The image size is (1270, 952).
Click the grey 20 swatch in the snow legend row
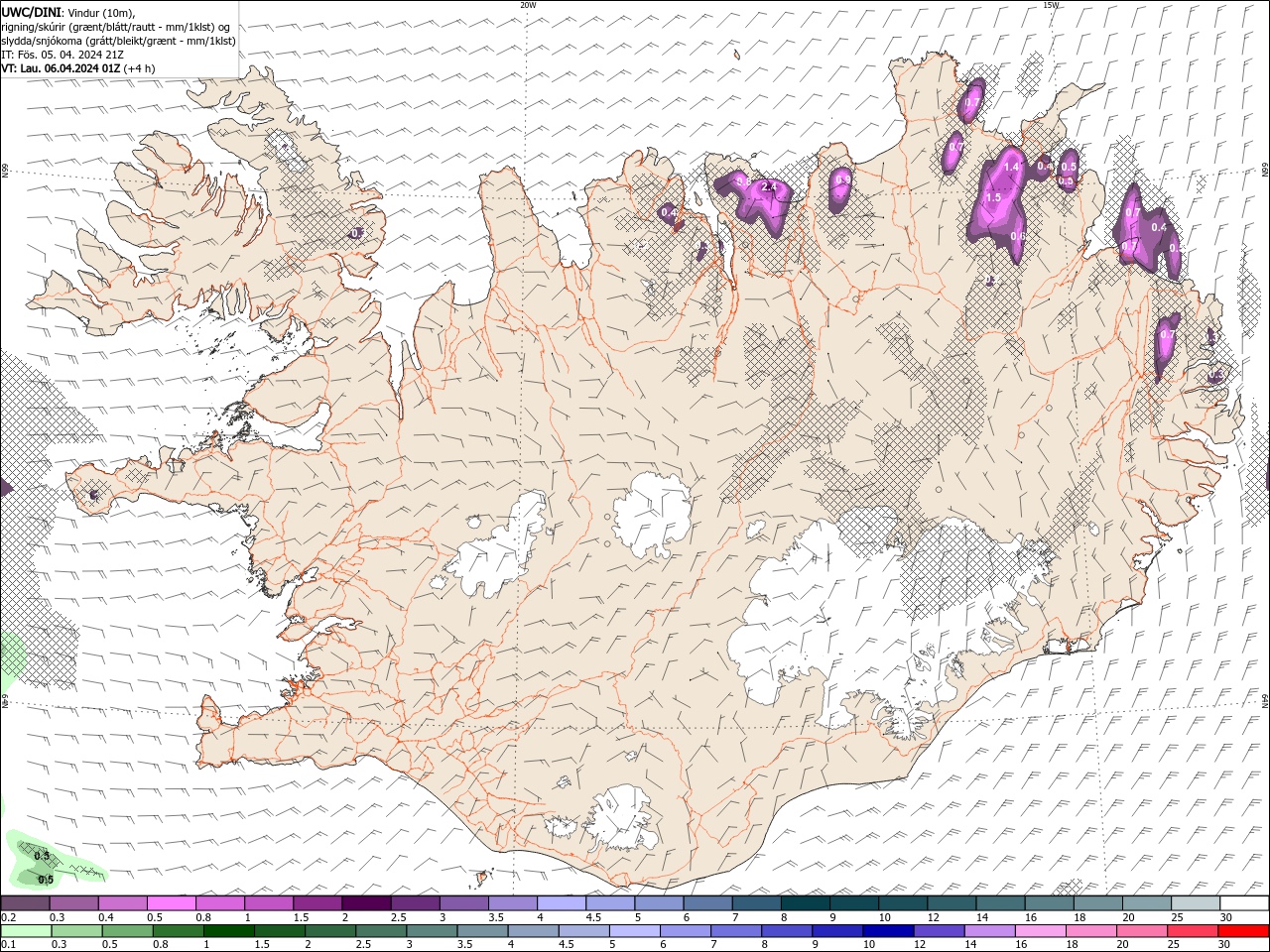(1146, 903)
